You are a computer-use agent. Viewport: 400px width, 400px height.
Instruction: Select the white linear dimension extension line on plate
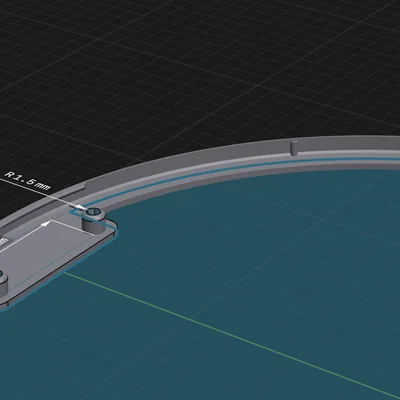pyautogui.click(x=72, y=228)
